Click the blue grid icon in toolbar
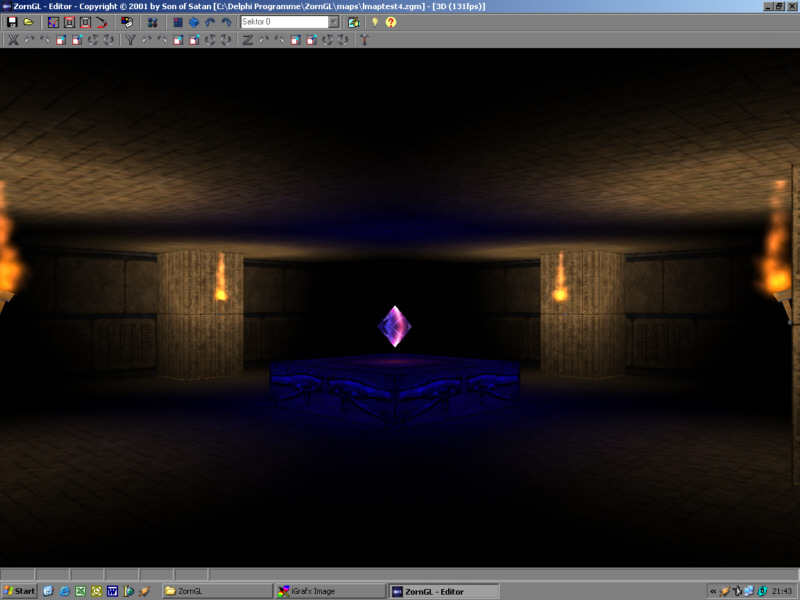Screen dimensions: 800x600 pos(178,22)
